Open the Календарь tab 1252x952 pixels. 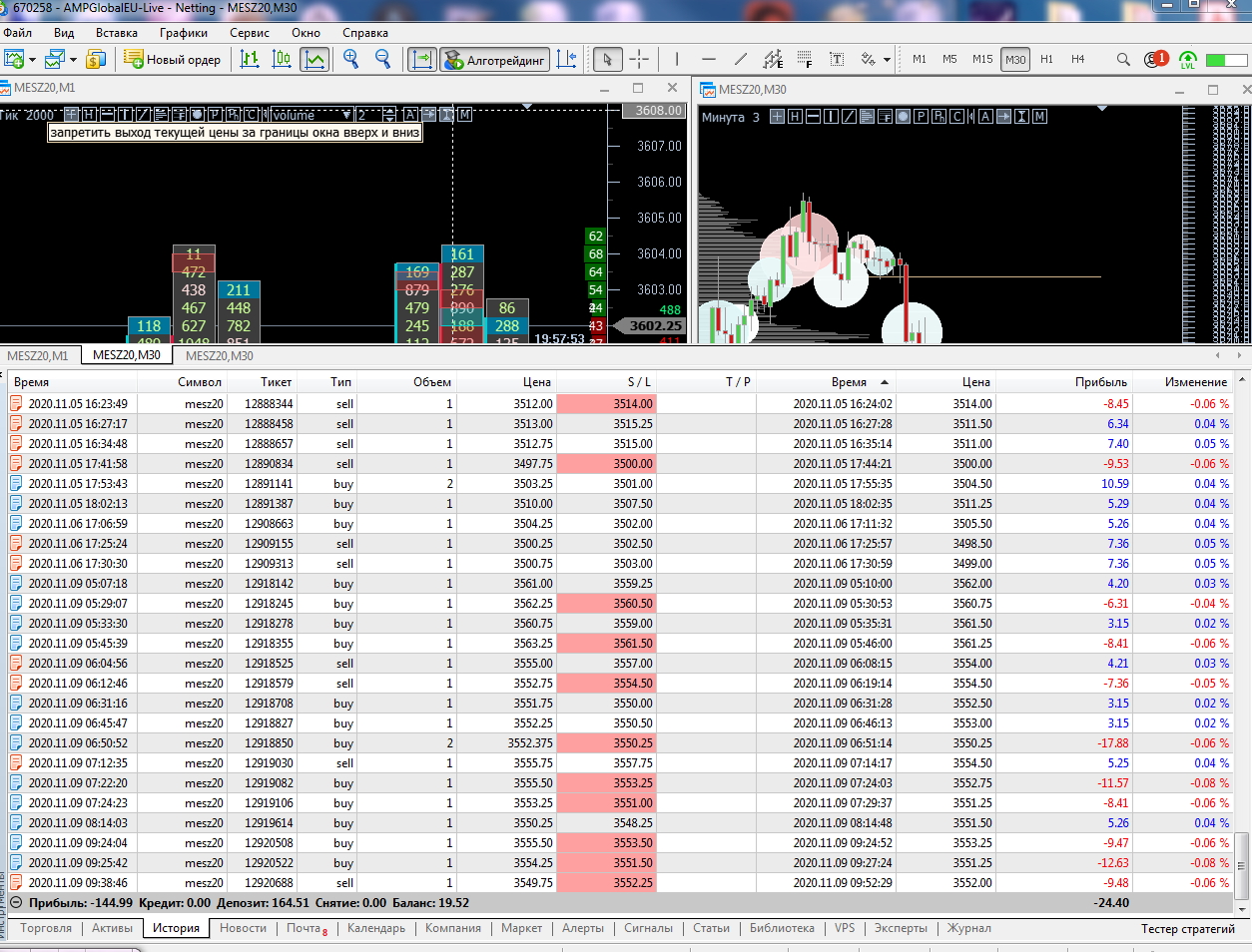[x=376, y=928]
